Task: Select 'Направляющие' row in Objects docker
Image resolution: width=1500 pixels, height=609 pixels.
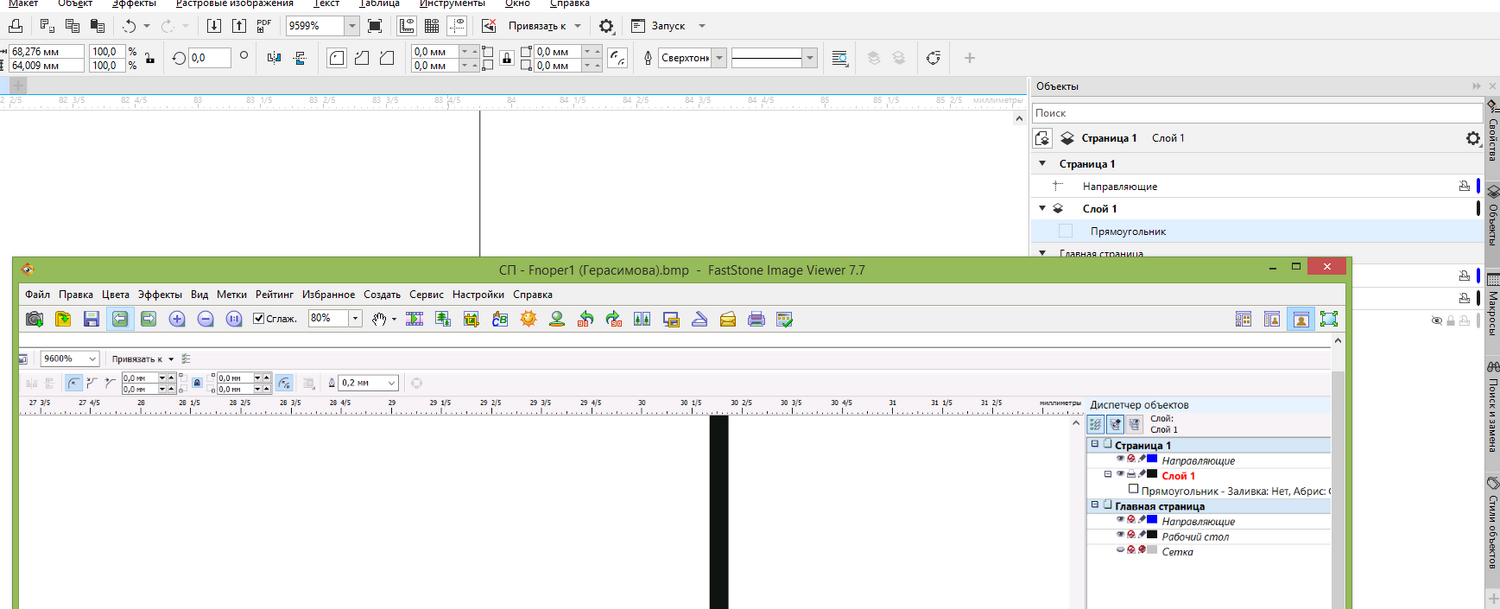Action: point(1256,186)
